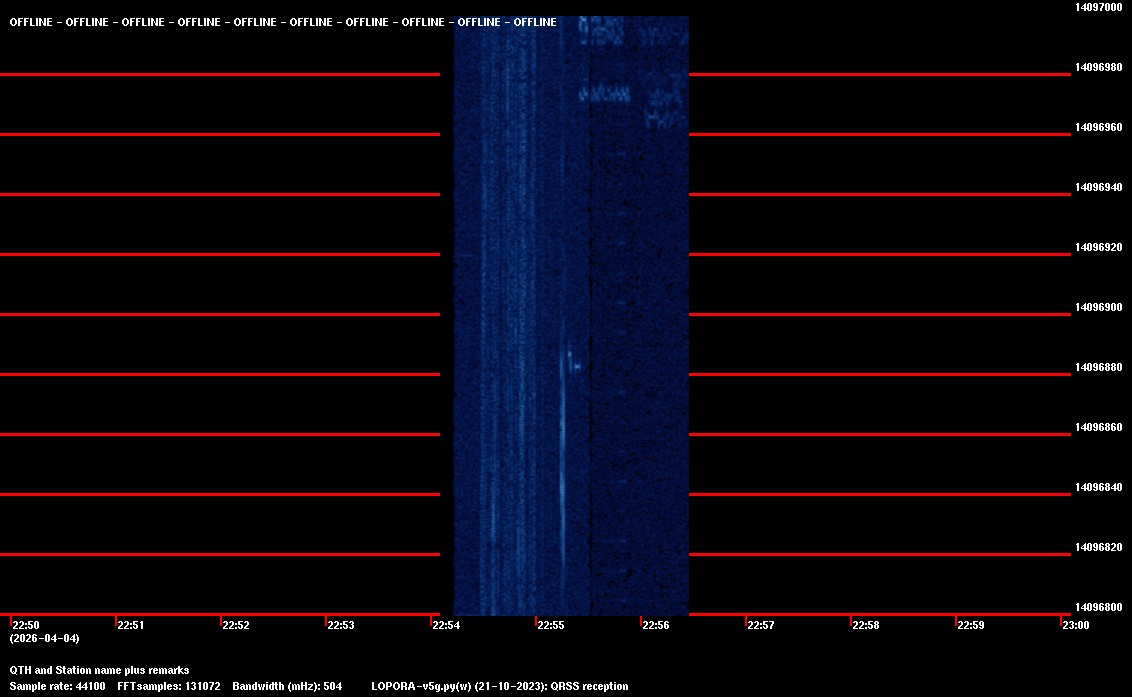Select the 22:57 time tick label
Image resolution: width=1132 pixels, height=697 pixels.
coord(760,626)
